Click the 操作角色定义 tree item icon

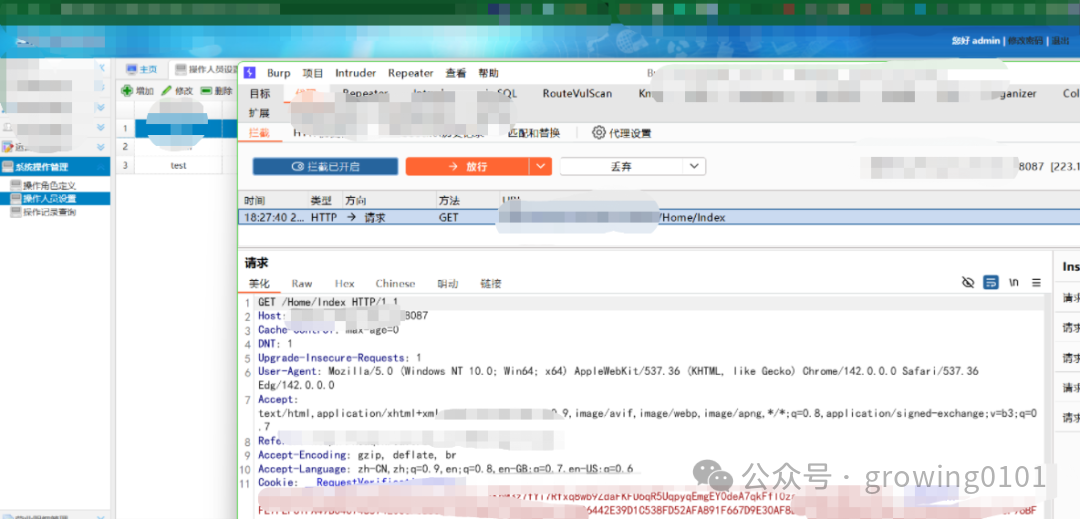16,186
